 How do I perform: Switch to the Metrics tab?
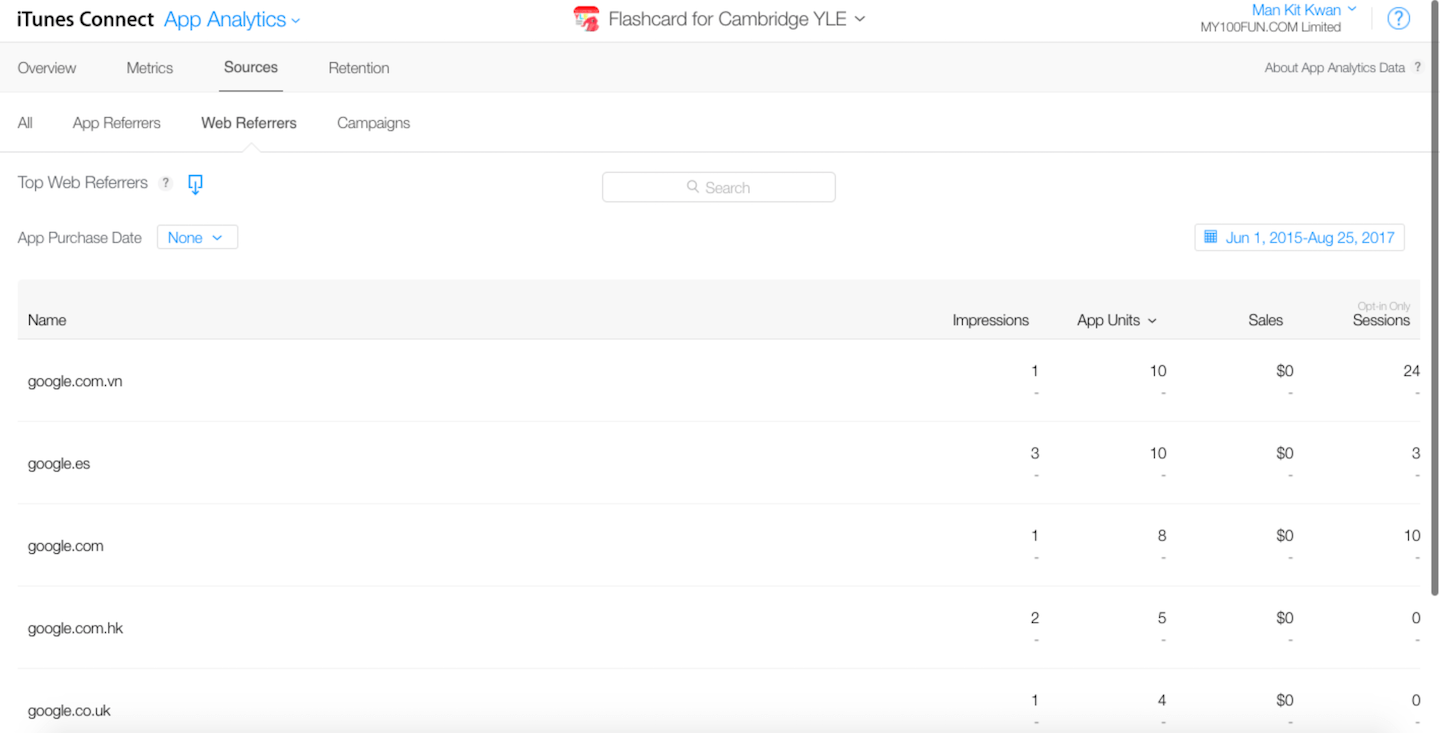(150, 68)
